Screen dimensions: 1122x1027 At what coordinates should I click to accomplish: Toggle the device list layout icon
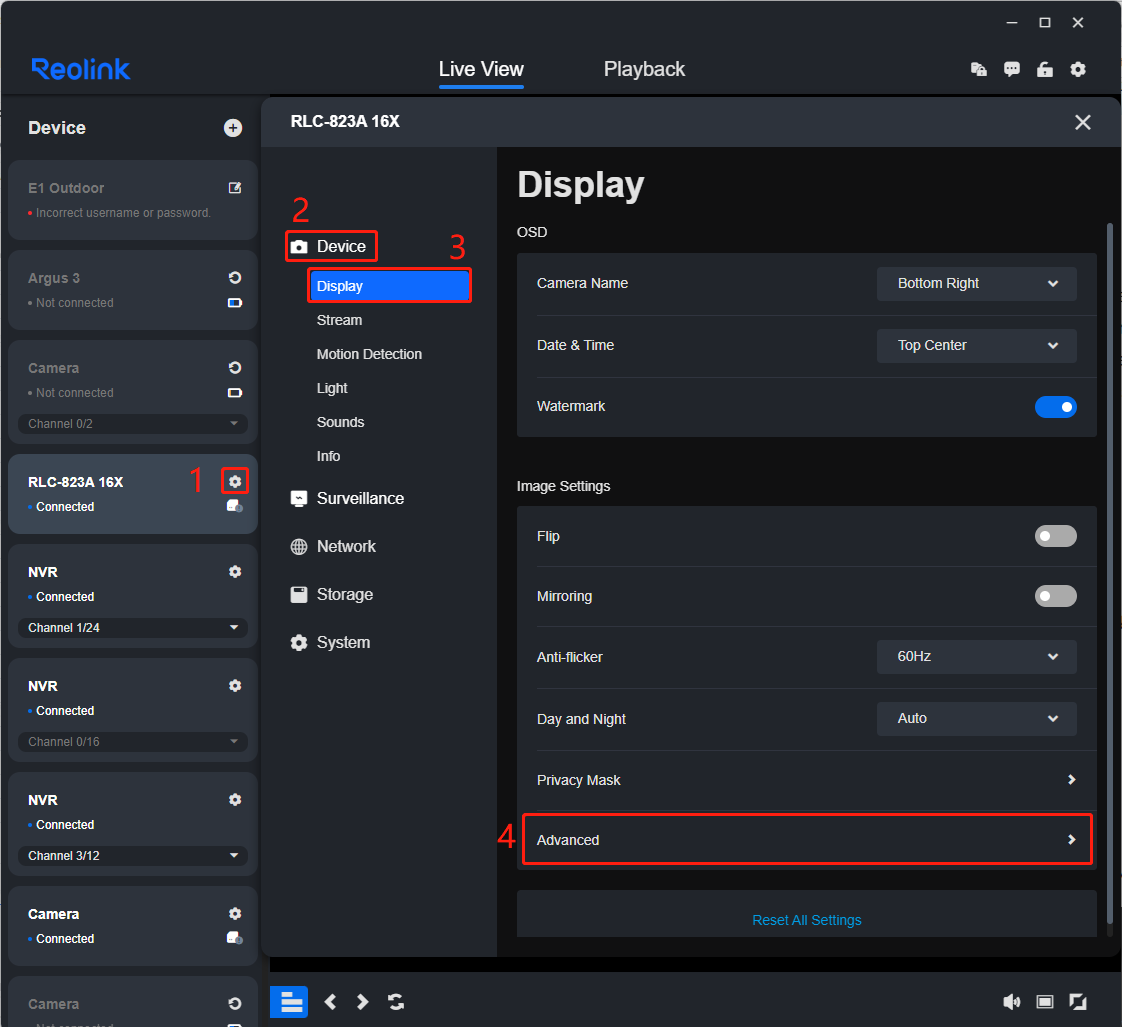click(x=289, y=1002)
